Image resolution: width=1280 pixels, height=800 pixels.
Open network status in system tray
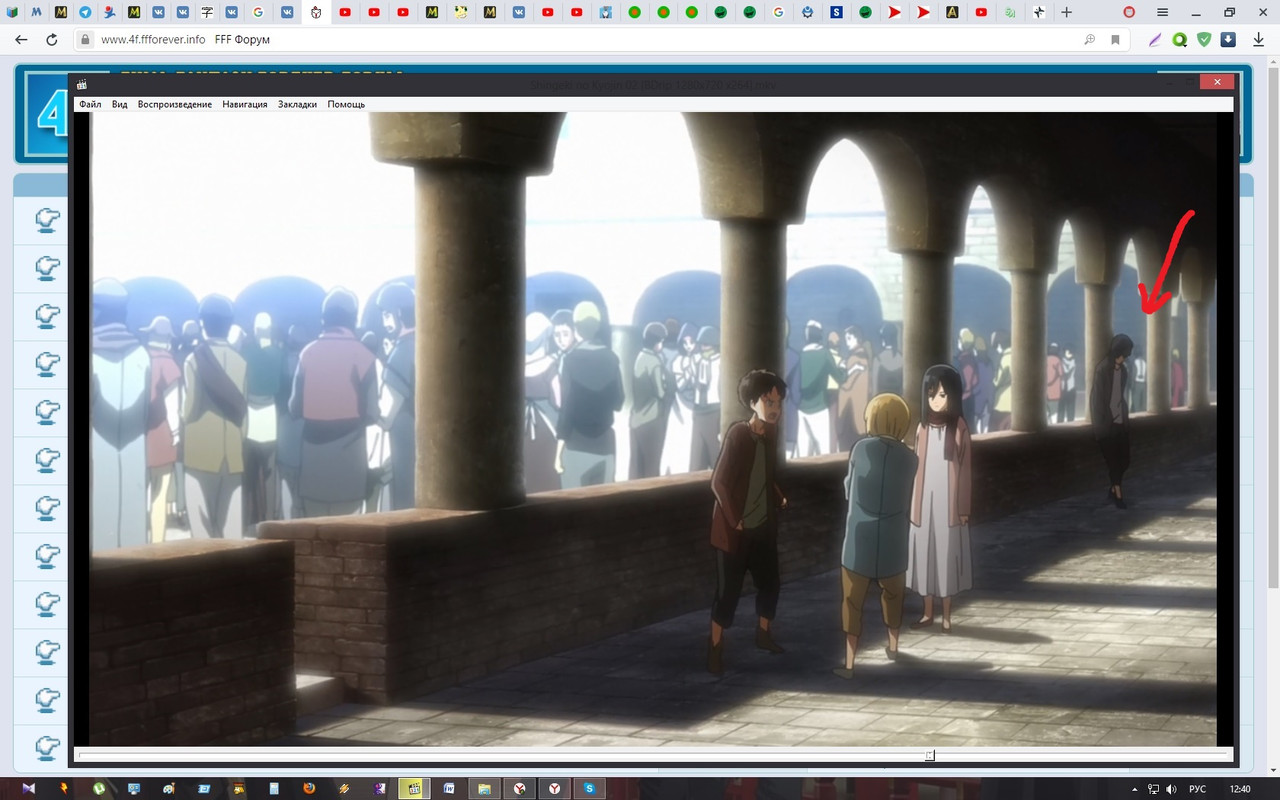pyautogui.click(x=1154, y=789)
